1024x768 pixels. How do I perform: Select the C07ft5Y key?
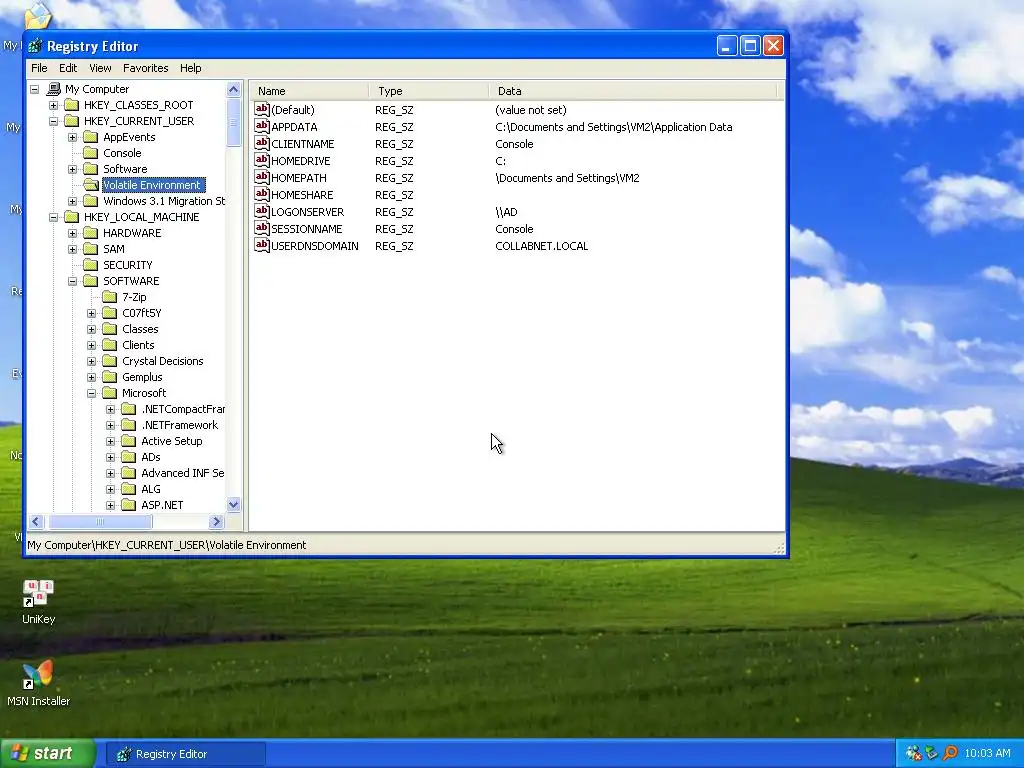click(142, 313)
